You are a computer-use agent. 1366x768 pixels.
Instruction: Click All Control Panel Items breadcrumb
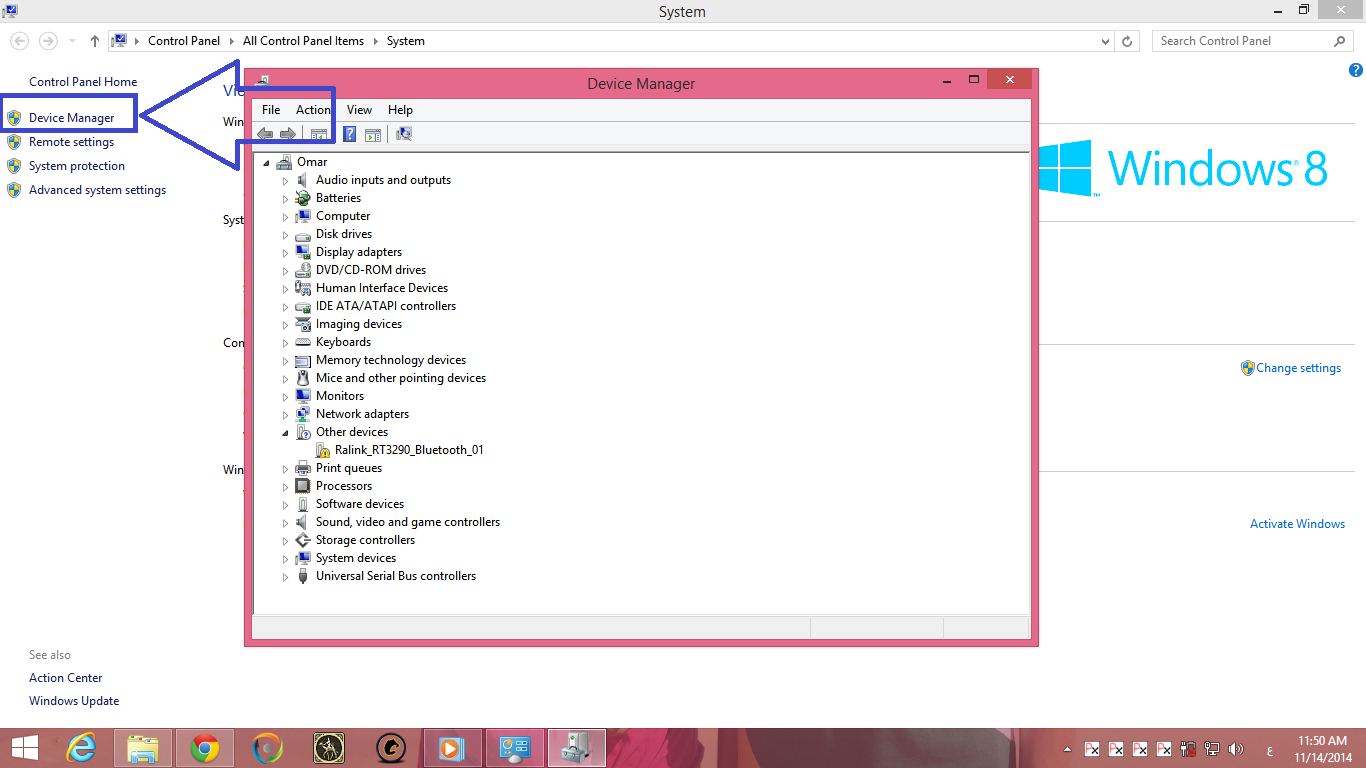click(303, 41)
